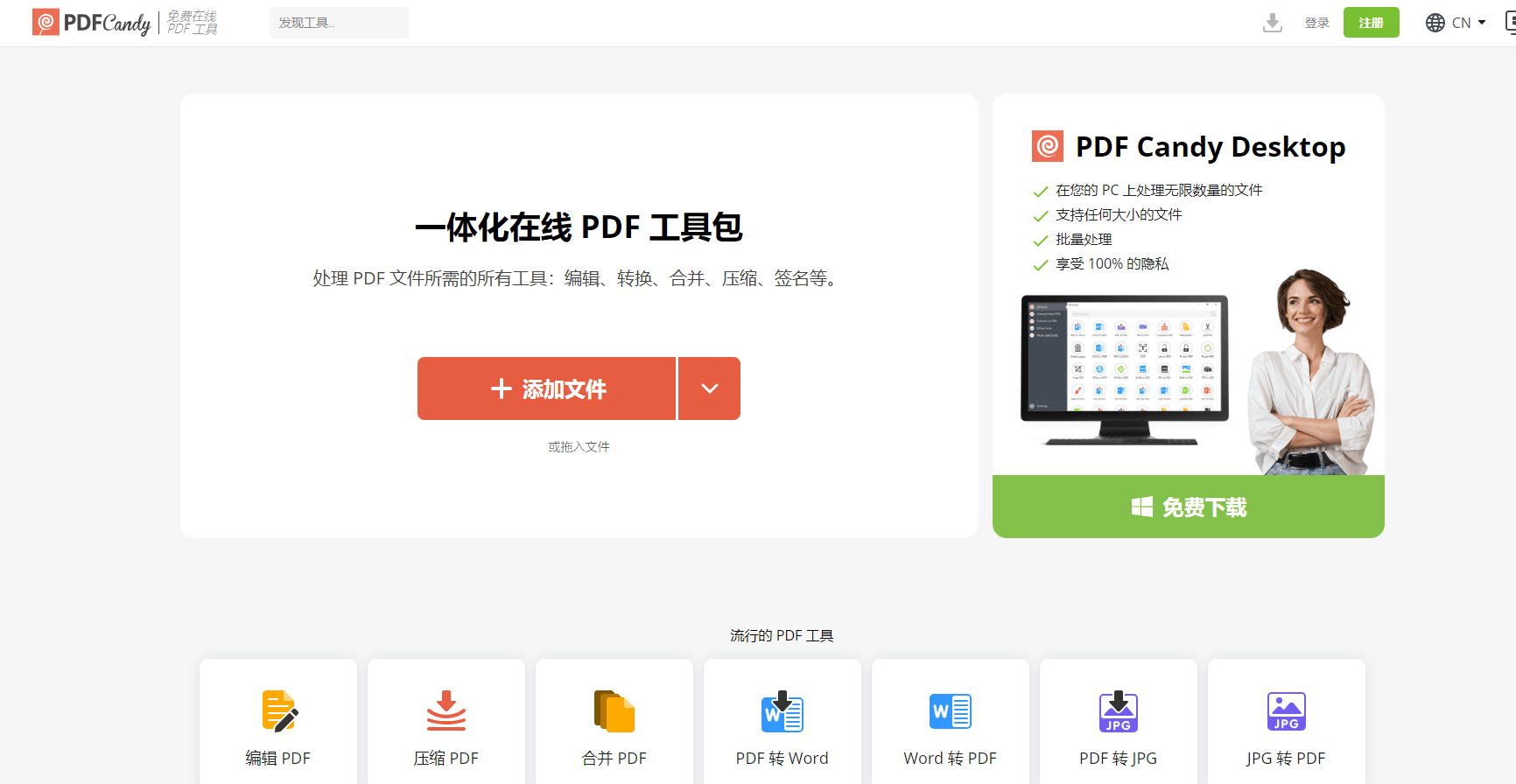Click the 压缩 PDF label

pos(446,759)
